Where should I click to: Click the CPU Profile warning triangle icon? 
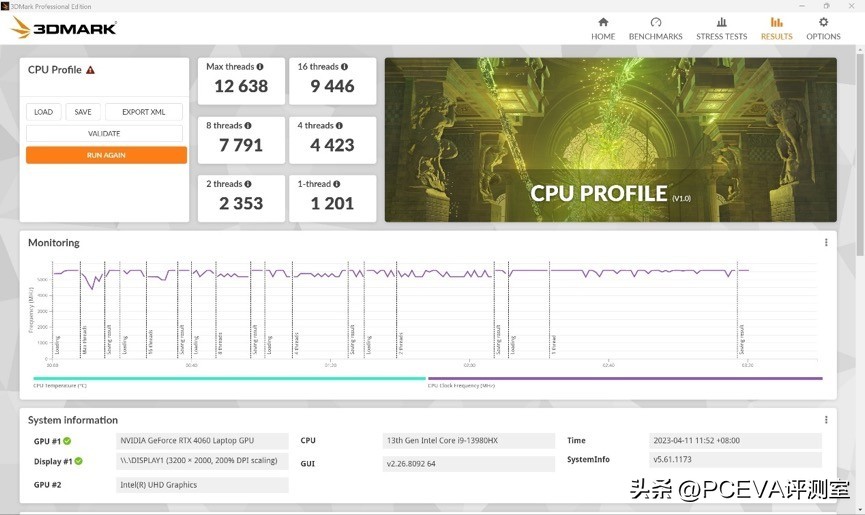pos(90,70)
